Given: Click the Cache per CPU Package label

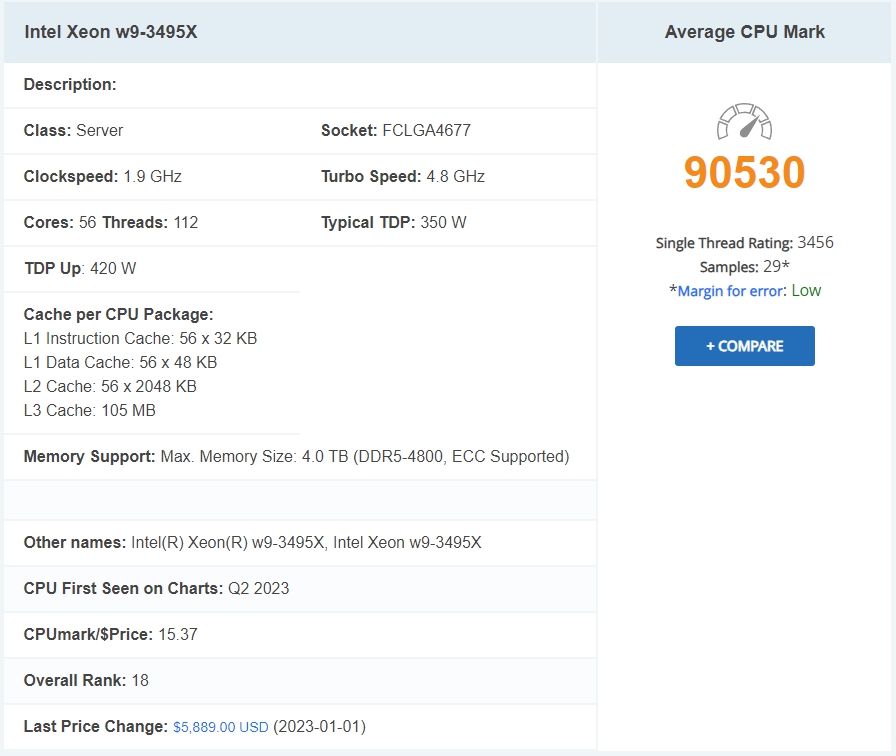Looking at the screenshot, I should click(118, 314).
